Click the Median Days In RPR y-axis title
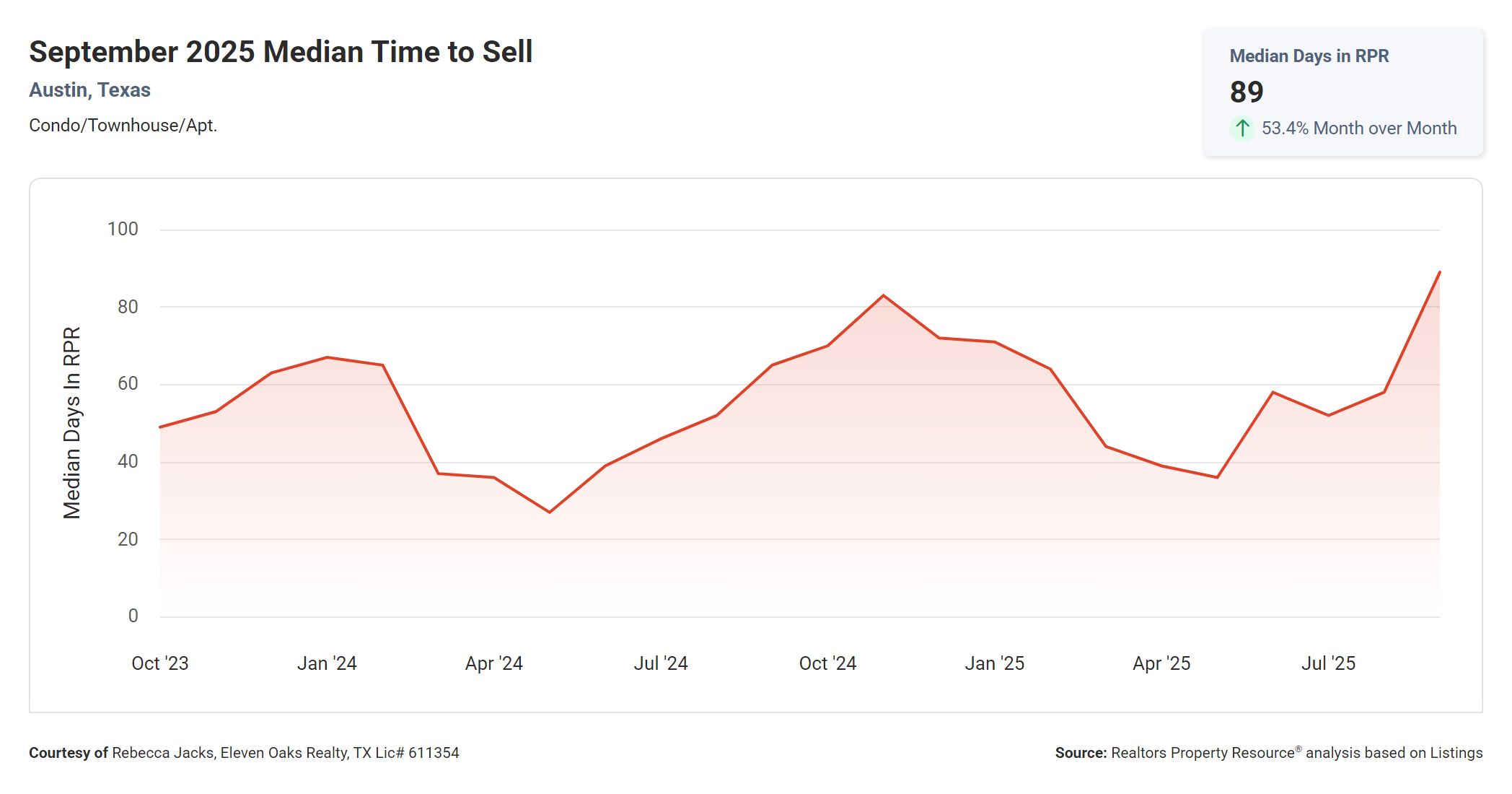This screenshot has width=1512, height=794. (x=71, y=423)
